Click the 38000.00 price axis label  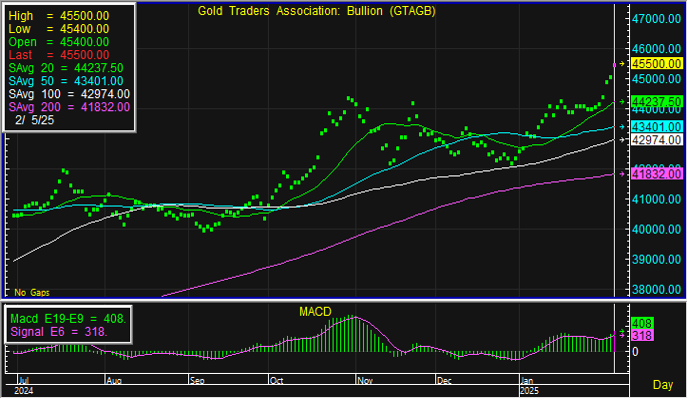(656, 289)
